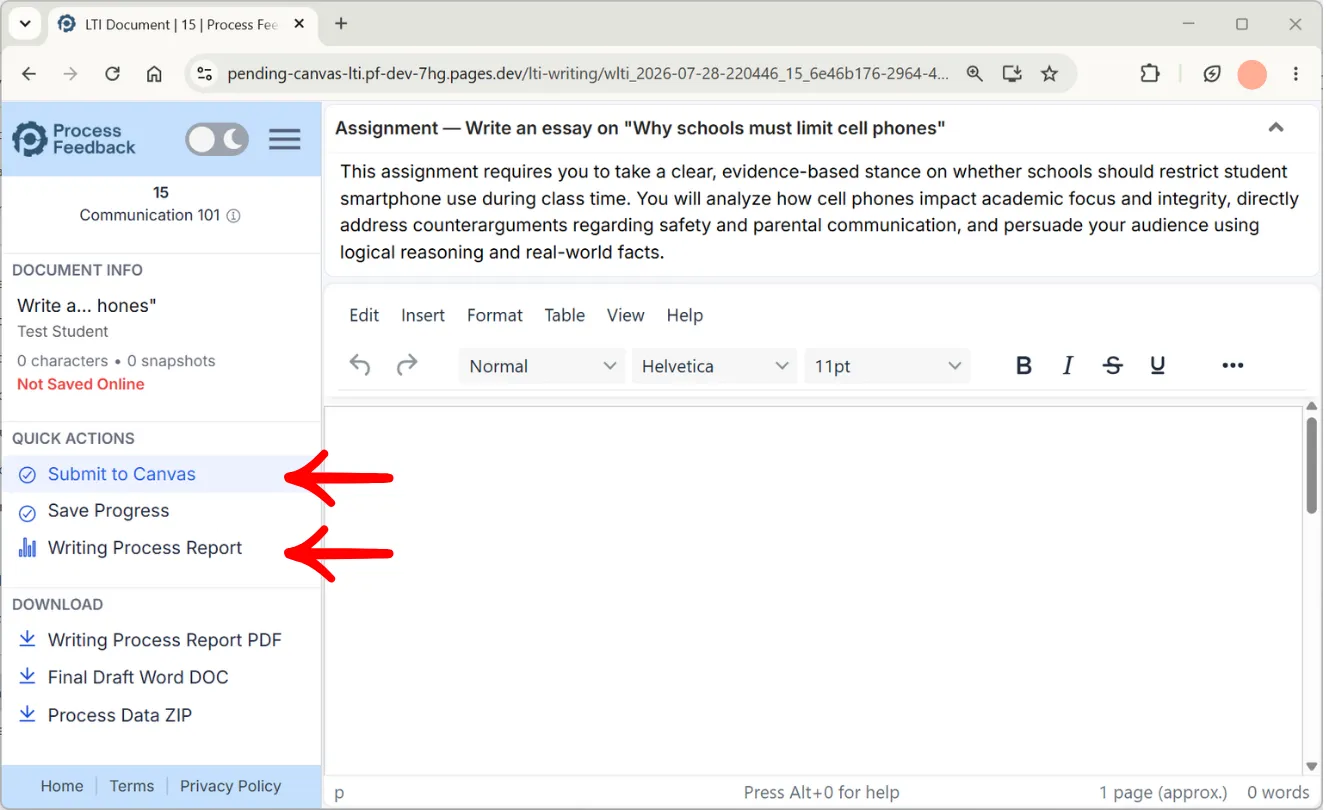Open the Help menu in editor

point(685,315)
